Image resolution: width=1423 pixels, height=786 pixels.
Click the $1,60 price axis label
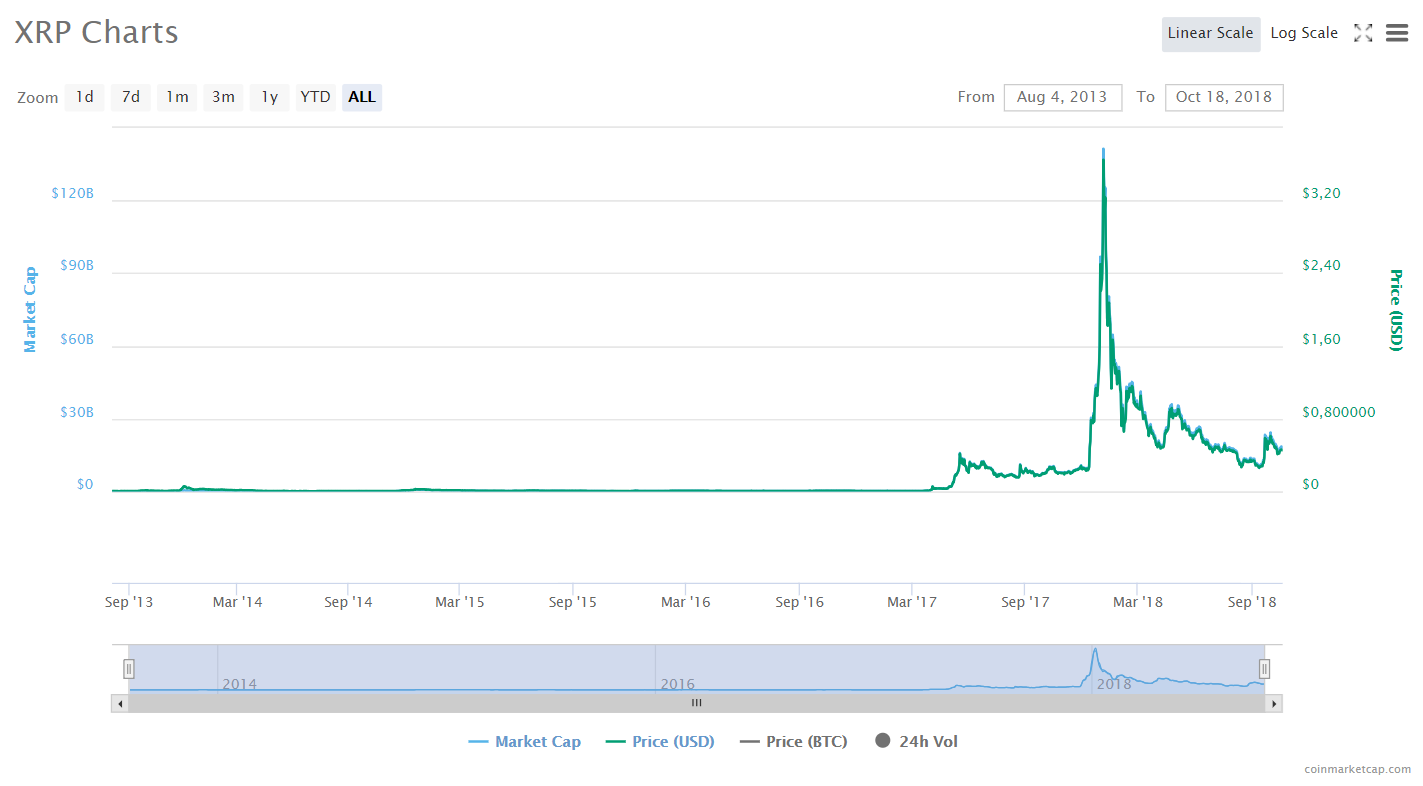[x=1321, y=339]
